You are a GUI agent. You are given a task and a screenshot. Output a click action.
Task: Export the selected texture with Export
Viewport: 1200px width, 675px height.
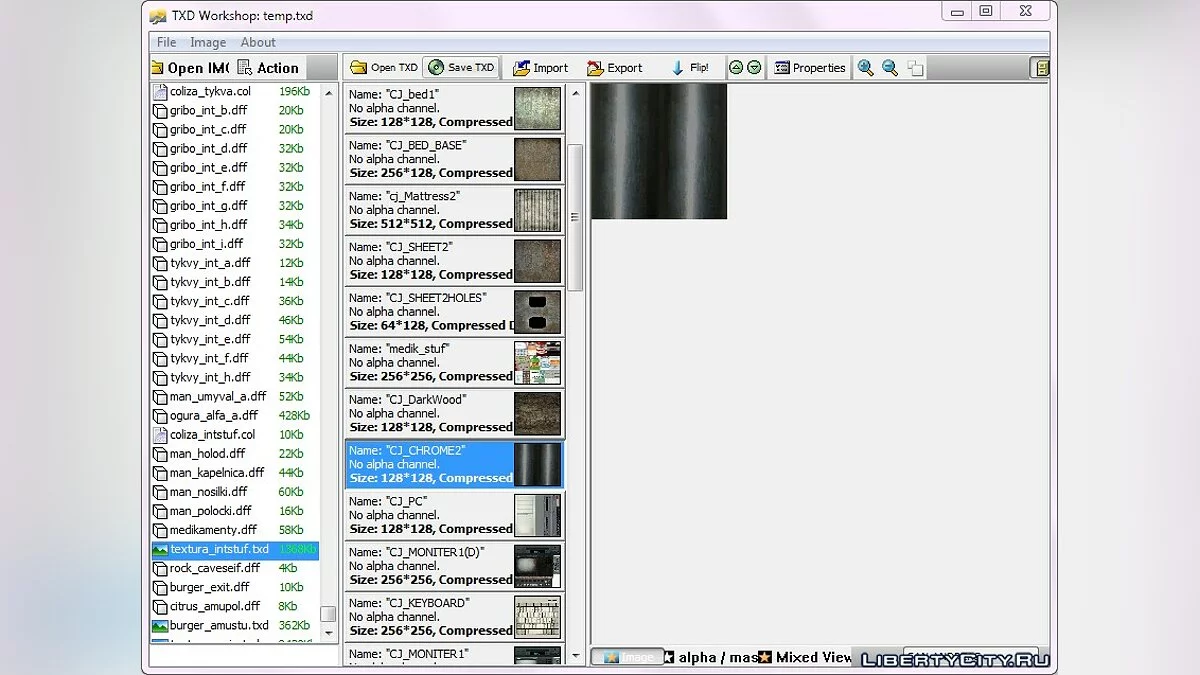614,68
